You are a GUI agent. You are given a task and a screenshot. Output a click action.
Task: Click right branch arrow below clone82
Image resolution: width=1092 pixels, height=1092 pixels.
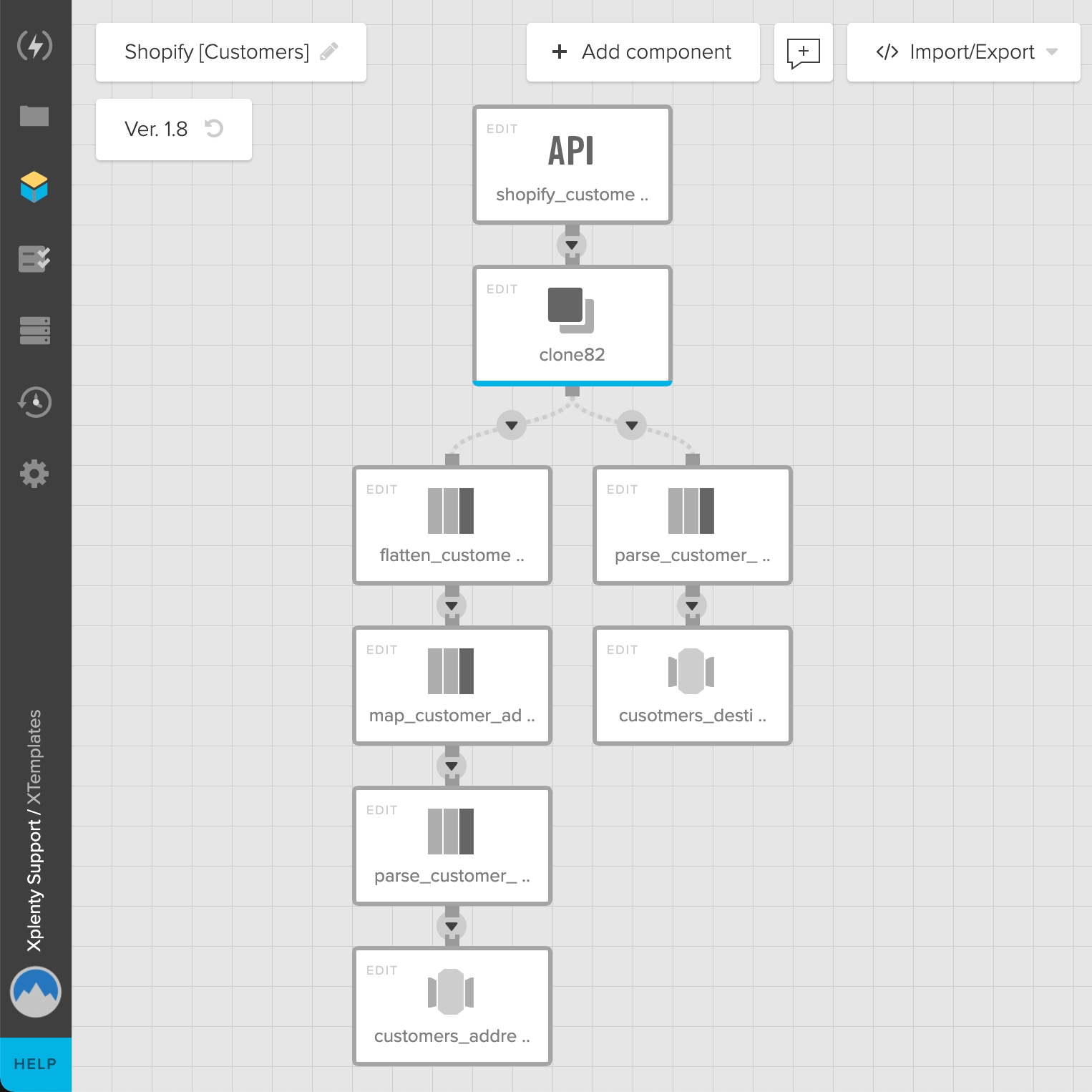632,426
